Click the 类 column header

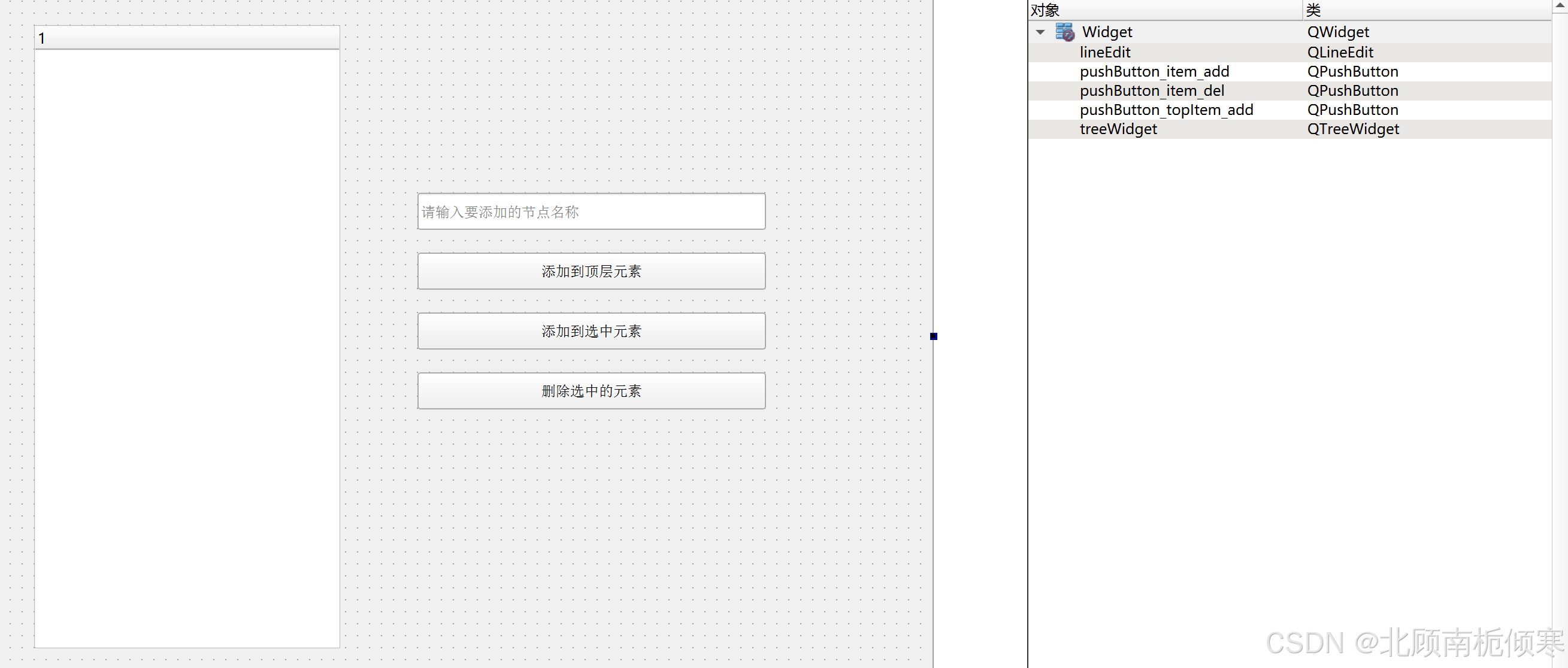(x=1427, y=10)
